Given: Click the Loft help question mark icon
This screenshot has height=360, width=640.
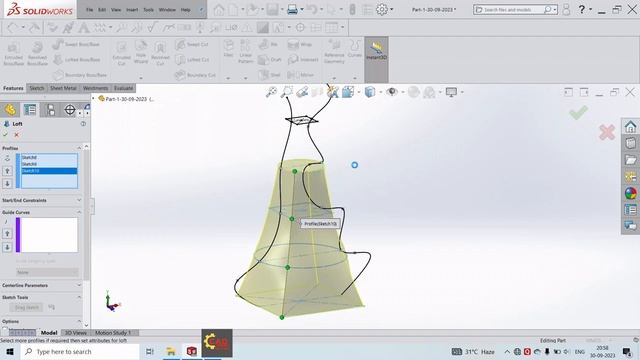Looking at the screenshot, I should point(83,124).
